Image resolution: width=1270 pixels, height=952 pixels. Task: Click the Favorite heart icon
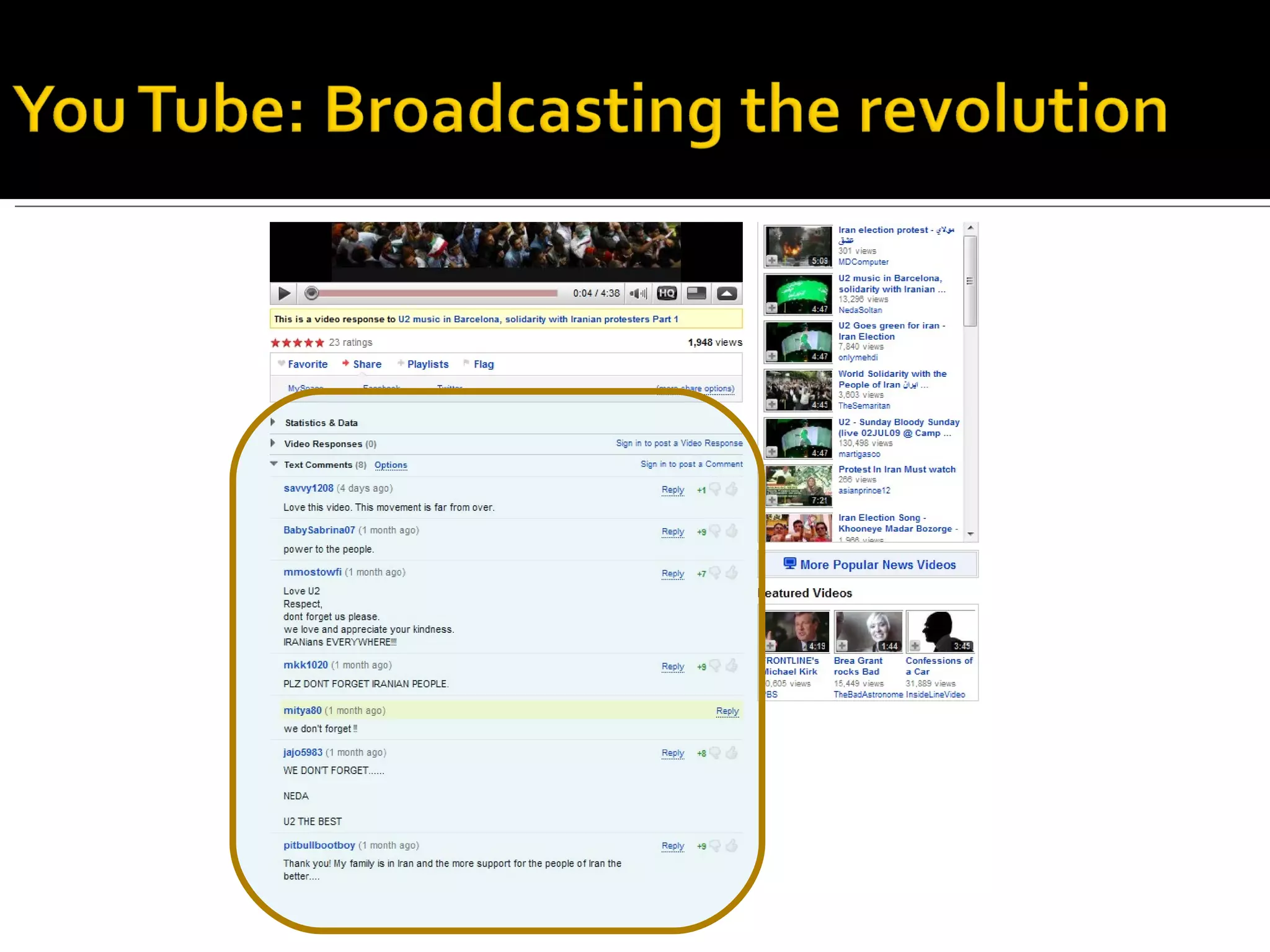[282, 364]
